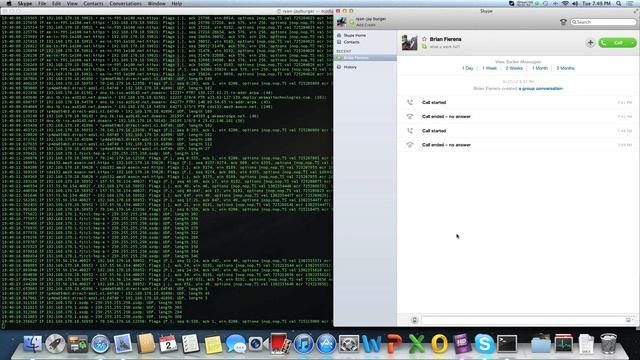Show earlier messages from 1 Day
640x360 pixels.
(467, 68)
